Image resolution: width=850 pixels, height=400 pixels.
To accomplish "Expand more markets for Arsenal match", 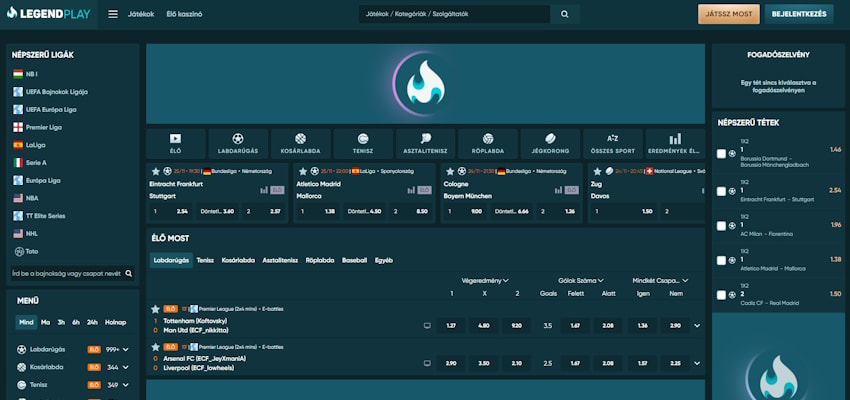I will [x=697, y=363].
